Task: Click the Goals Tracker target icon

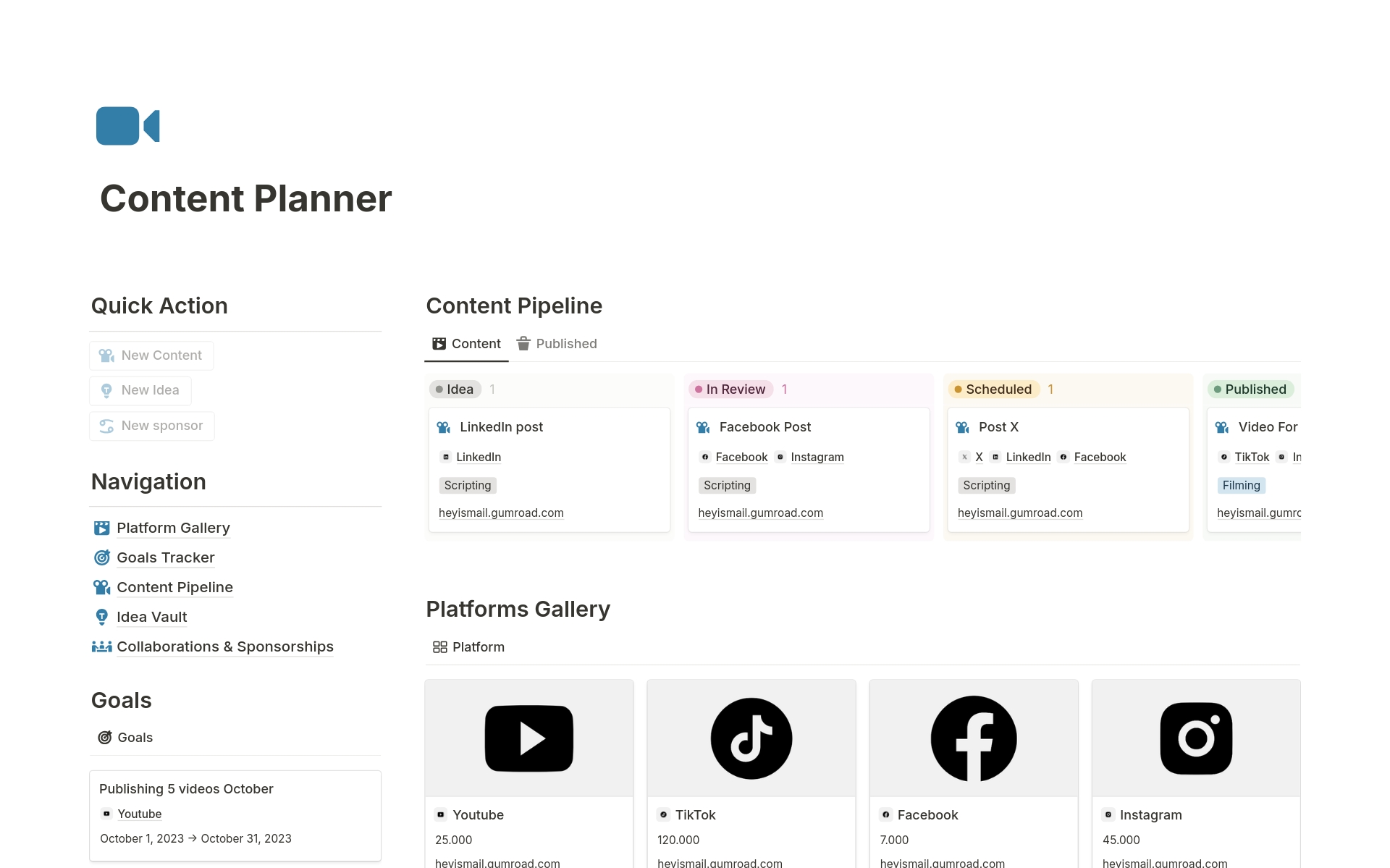Action: click(x=102, y=557)
